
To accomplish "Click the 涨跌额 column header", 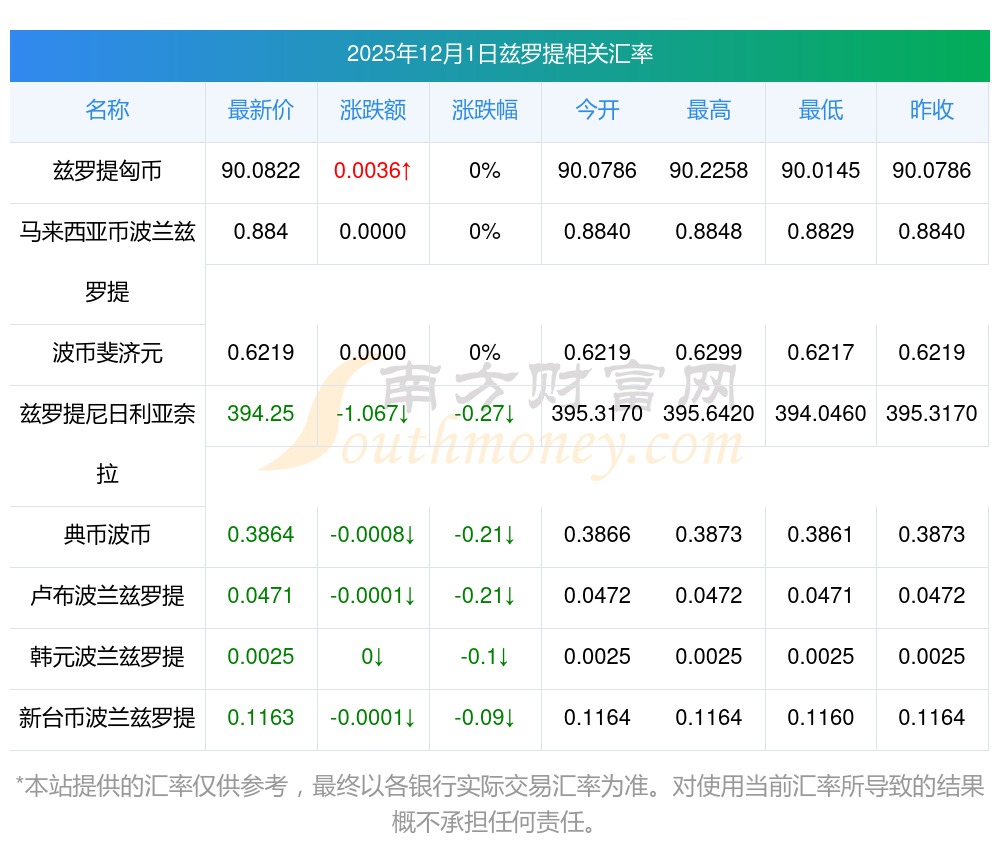I will coord(373,110).
